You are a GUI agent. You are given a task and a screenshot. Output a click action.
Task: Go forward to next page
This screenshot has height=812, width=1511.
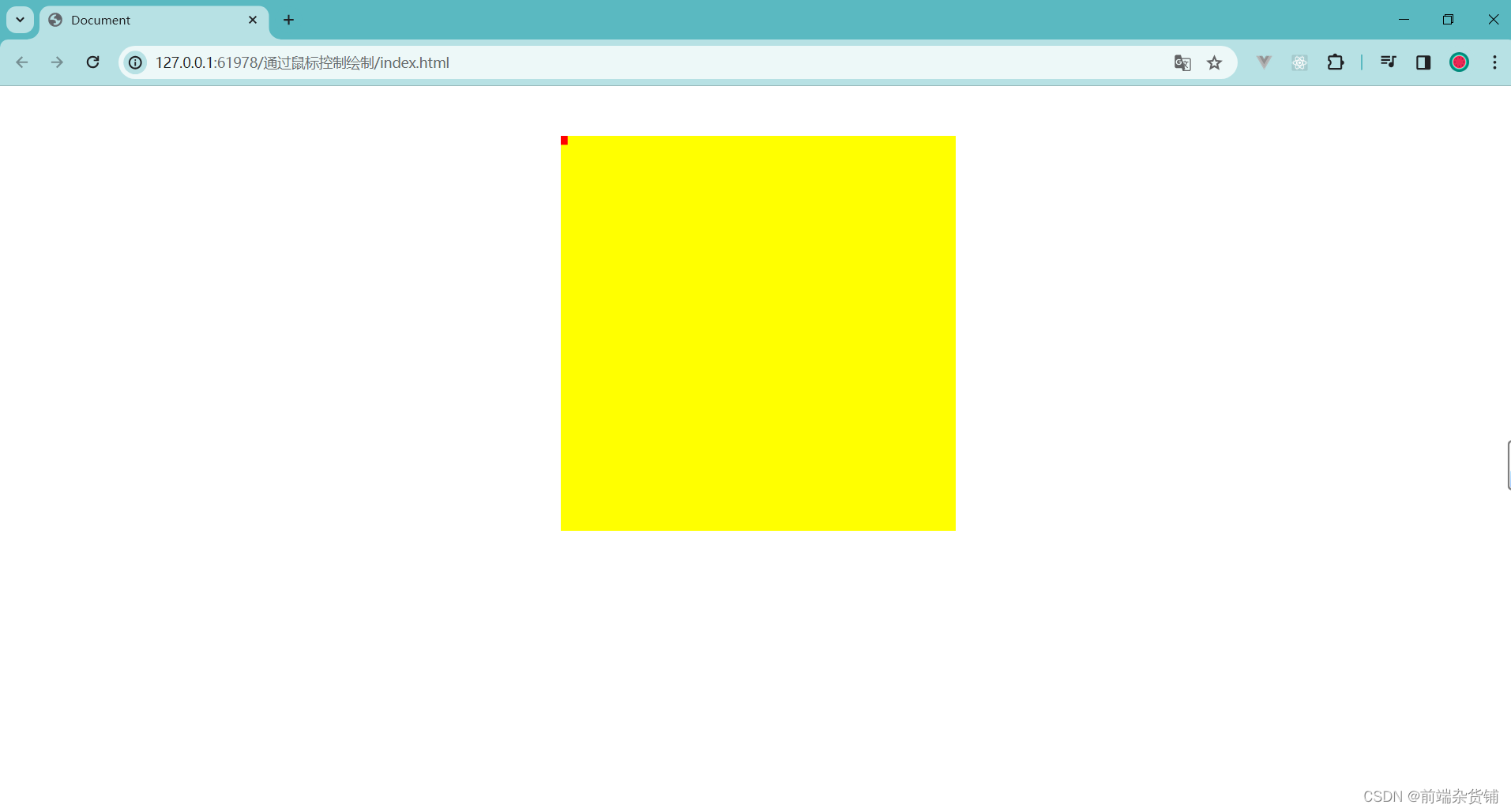57,62
